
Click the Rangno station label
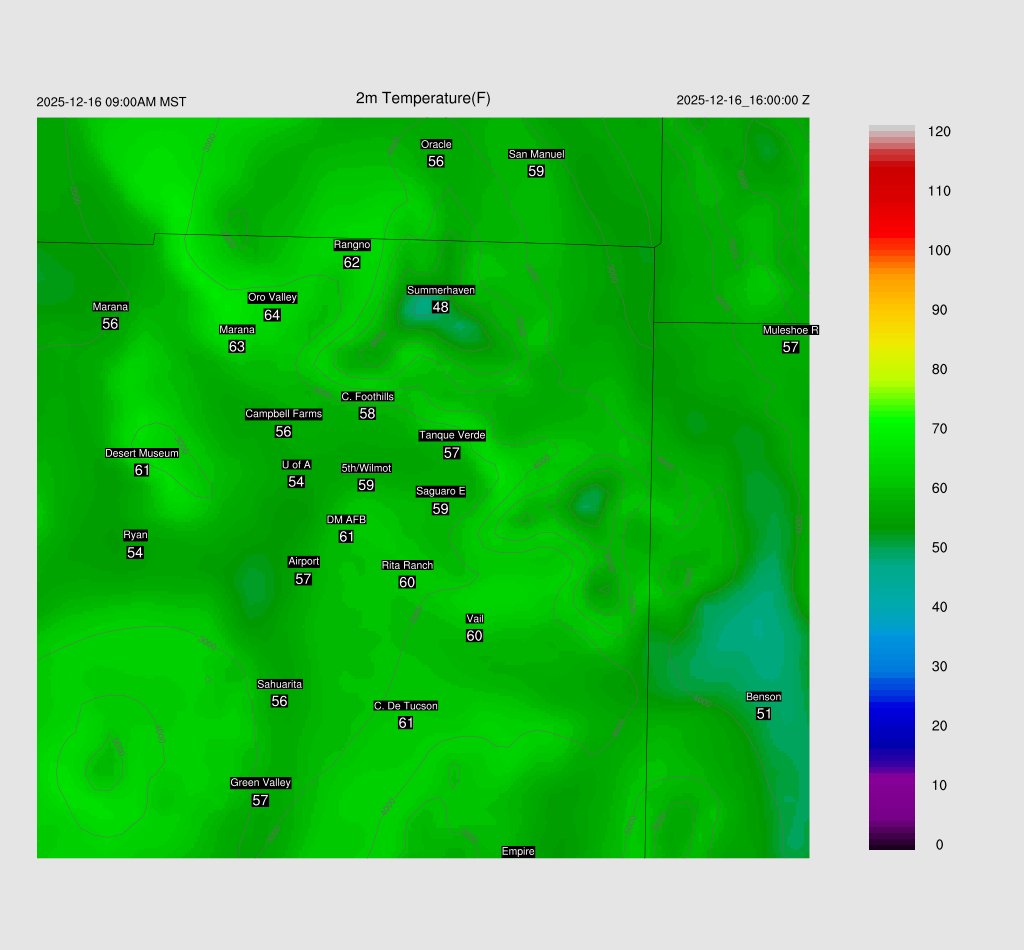[352, 245]
